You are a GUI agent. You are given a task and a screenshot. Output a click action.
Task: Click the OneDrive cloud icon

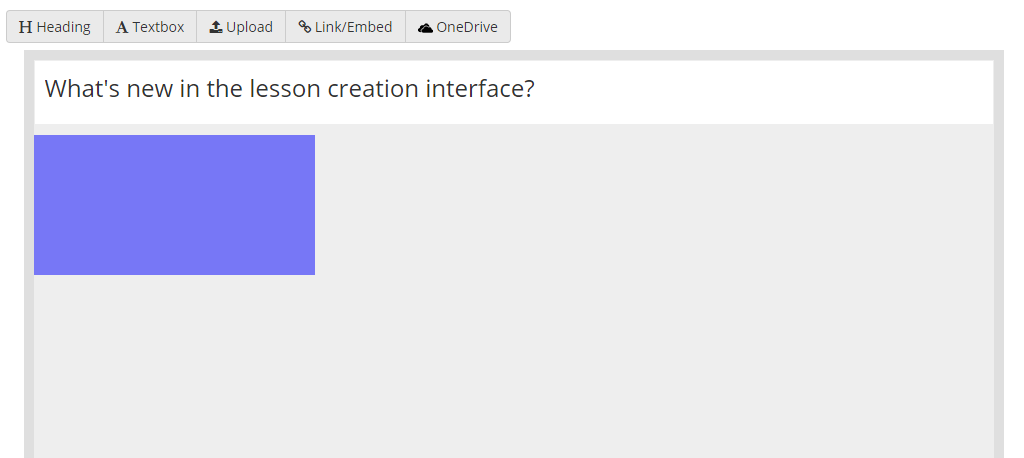(425, 27)
